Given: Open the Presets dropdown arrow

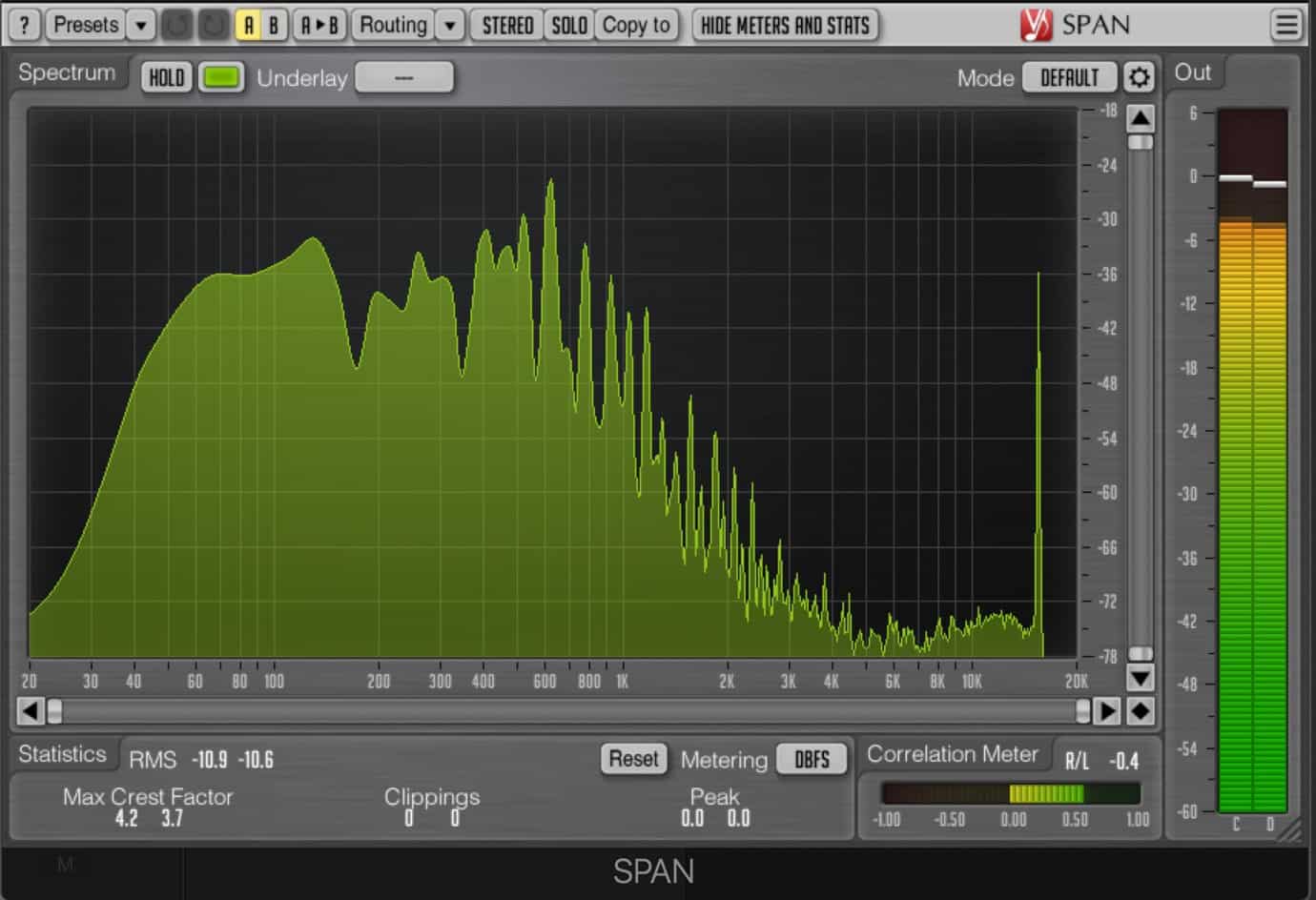Looking at the screenshot, I should pos(139,25).
